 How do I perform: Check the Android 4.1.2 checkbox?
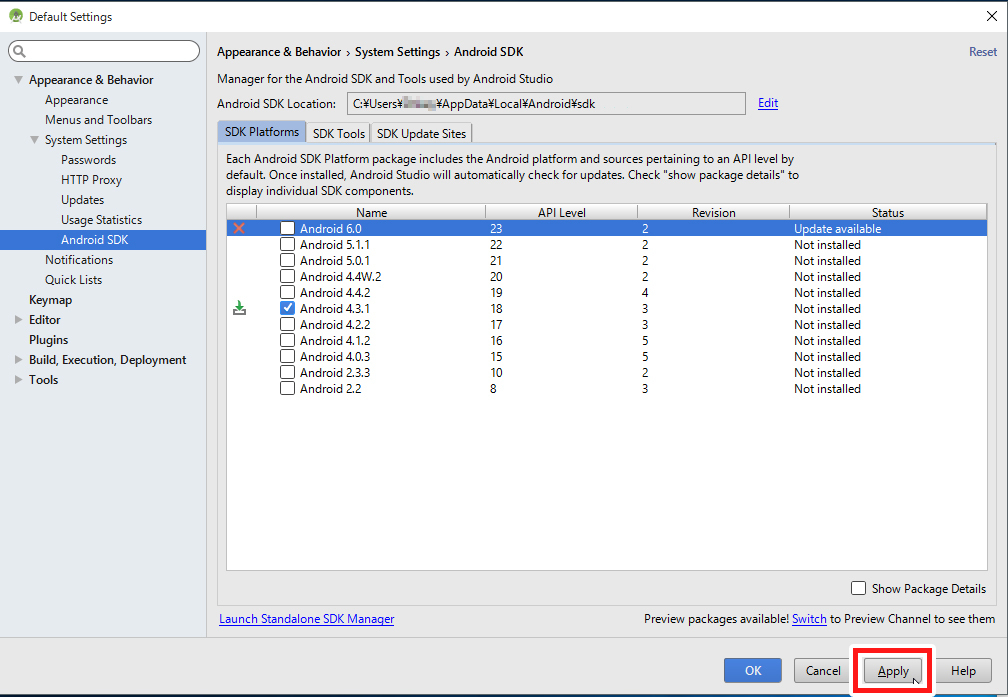[287, 340]
